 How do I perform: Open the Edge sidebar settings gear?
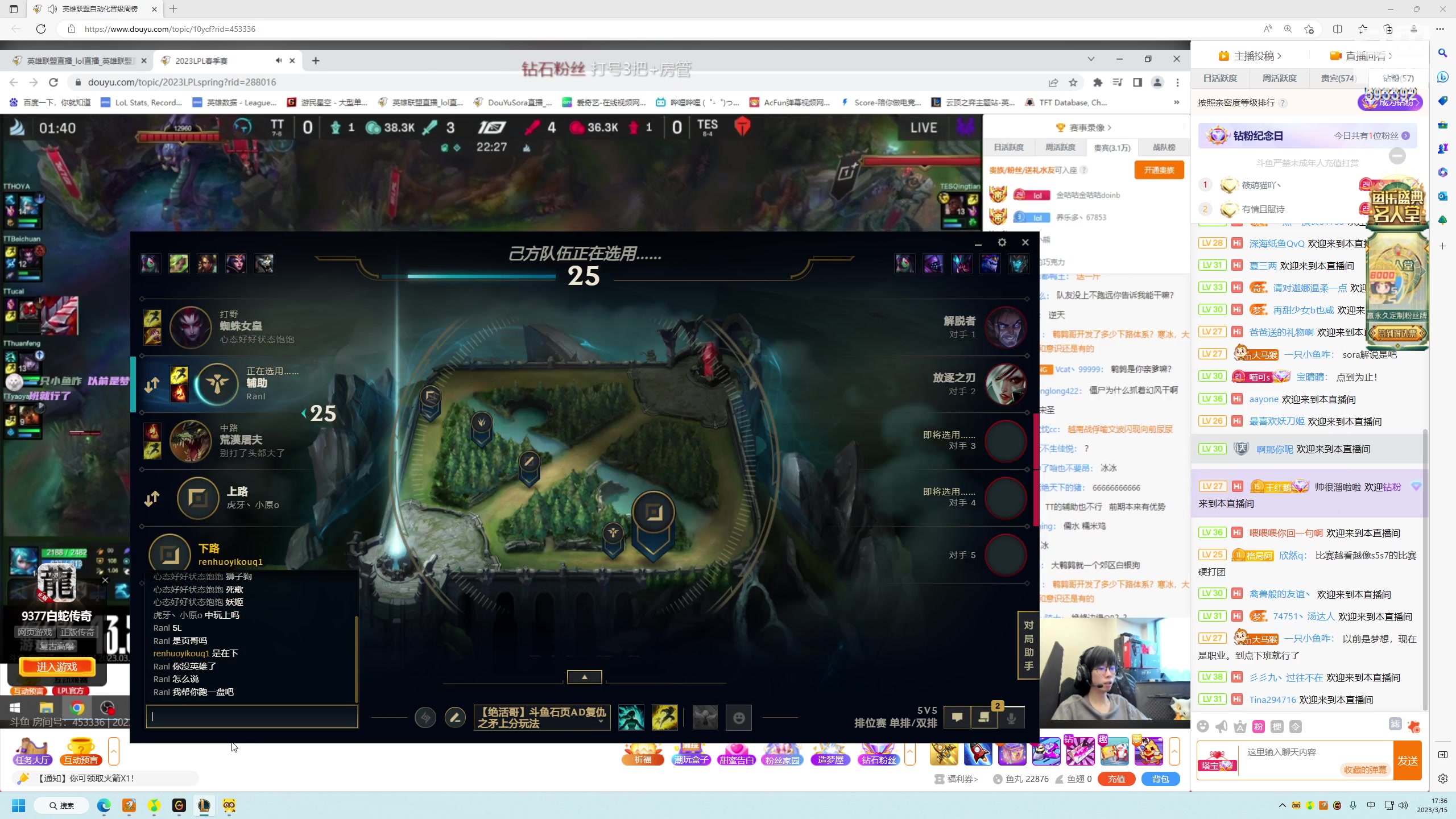pyautogui.click(x=1442, y=779)
